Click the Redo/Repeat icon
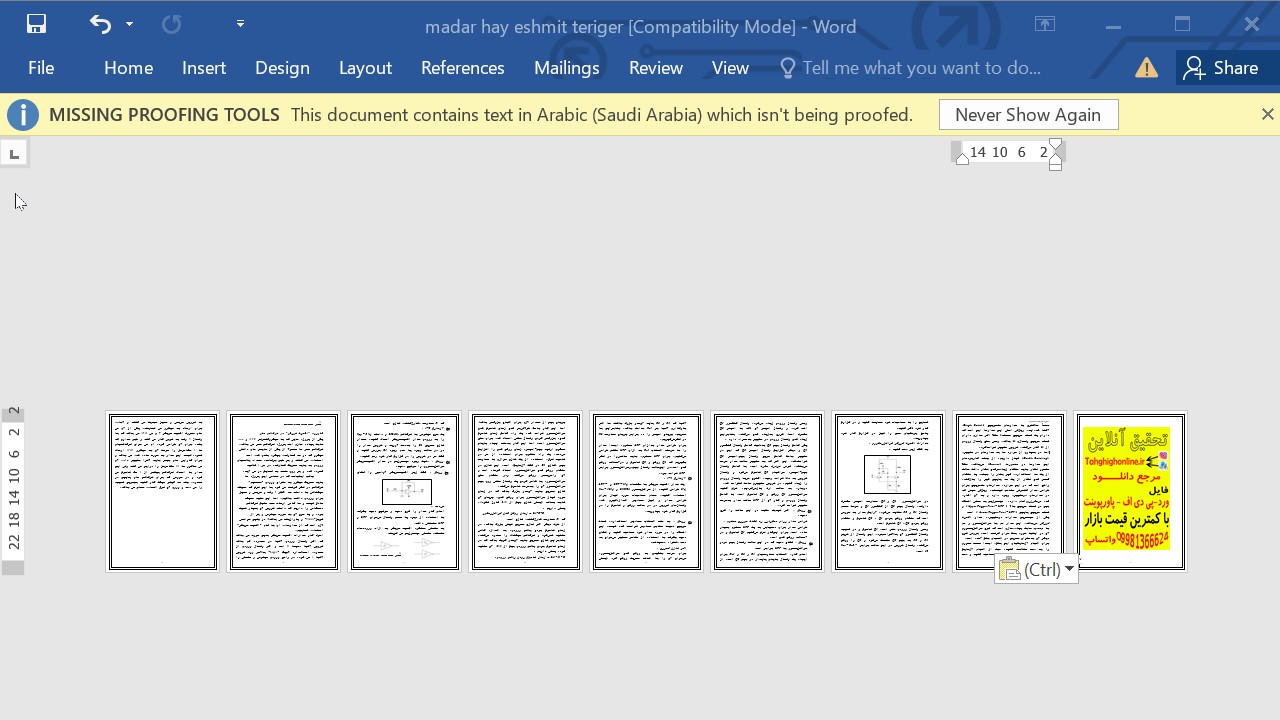Viewport: 1280px width, 720px height. click(172, 24)
